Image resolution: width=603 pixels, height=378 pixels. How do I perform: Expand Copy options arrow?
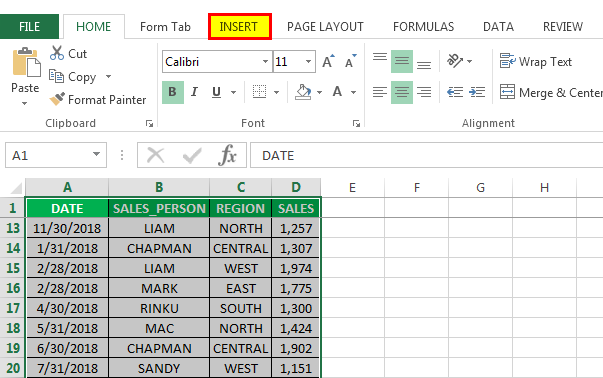tap(108, 77)
